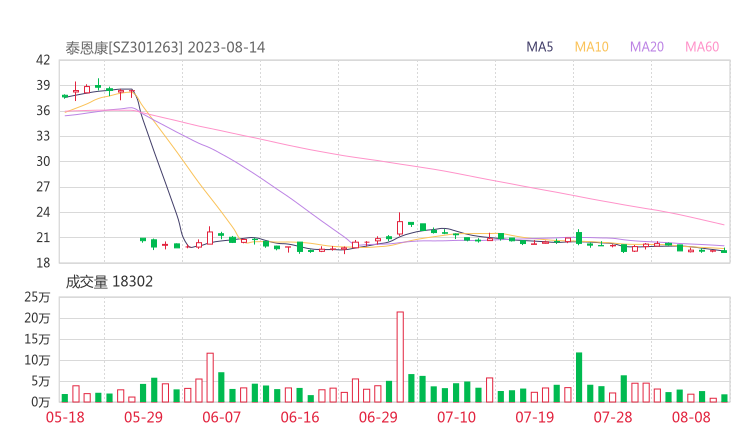Click the 5万 volume axis value
Screen dimensions: 740x440
(x=40, y=381)
